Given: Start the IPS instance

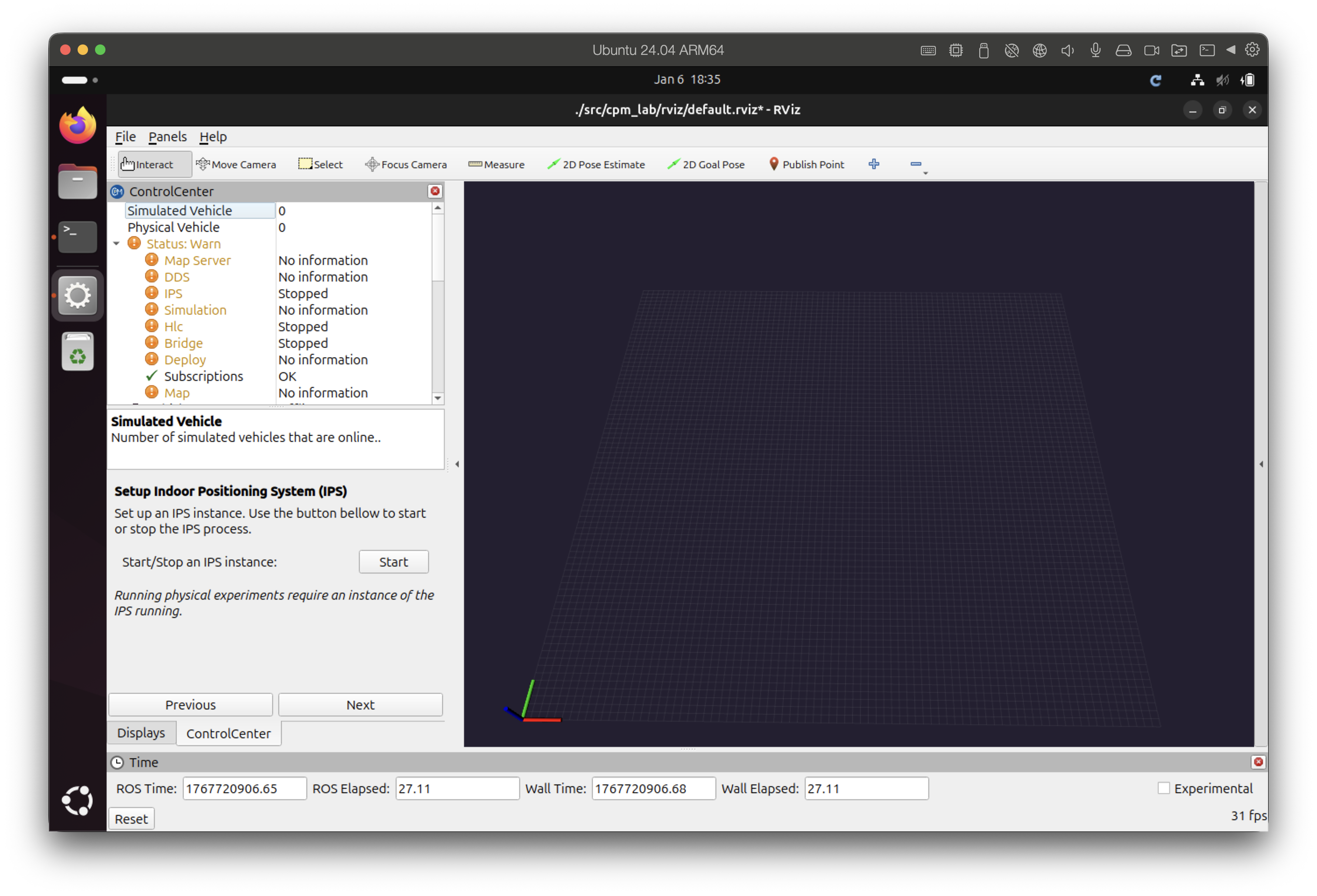Looking at the screenshot, I should [393, 562].
